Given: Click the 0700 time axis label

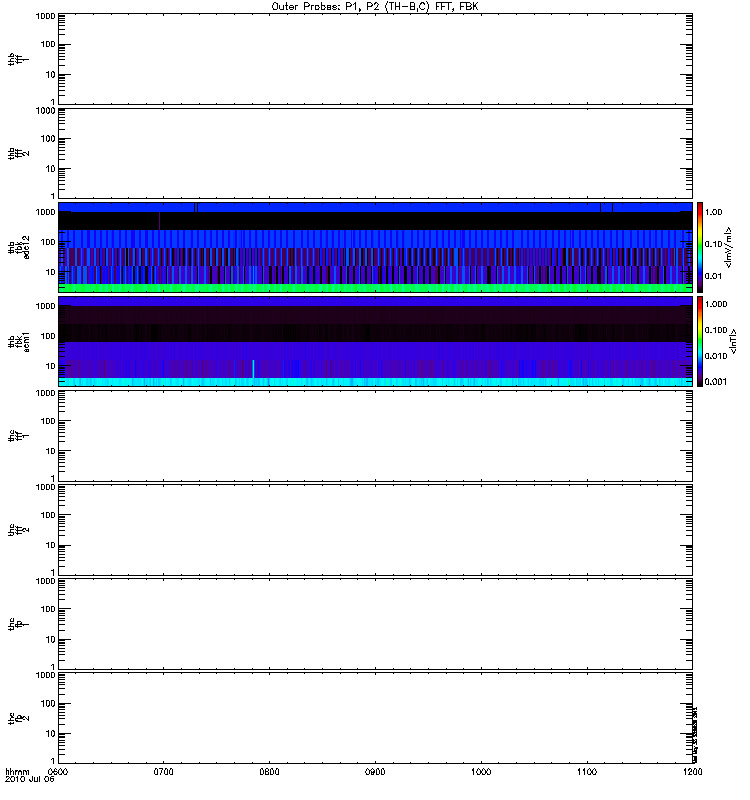Looking at the screenshot, I should pyautogui.click(x=163, y=771).
